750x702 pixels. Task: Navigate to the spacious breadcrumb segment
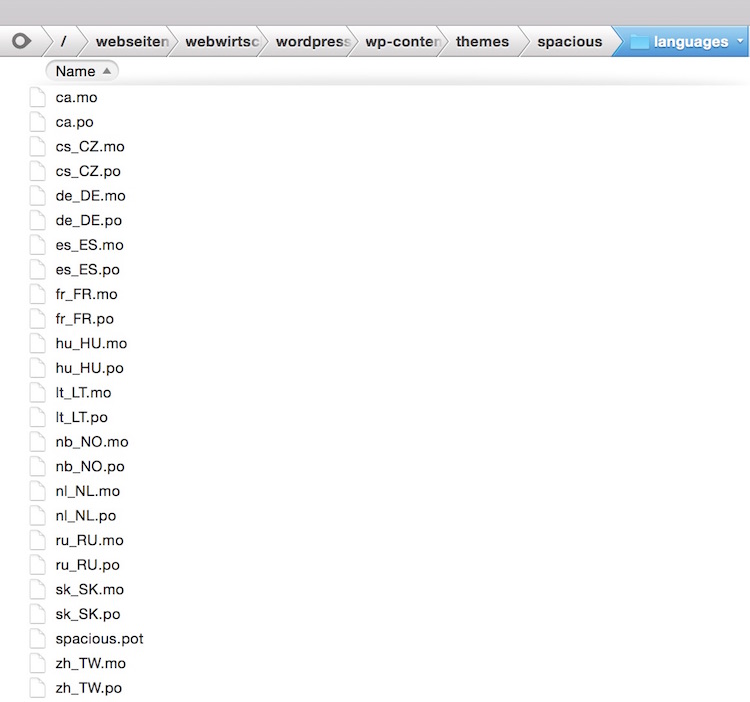(569, 42)
